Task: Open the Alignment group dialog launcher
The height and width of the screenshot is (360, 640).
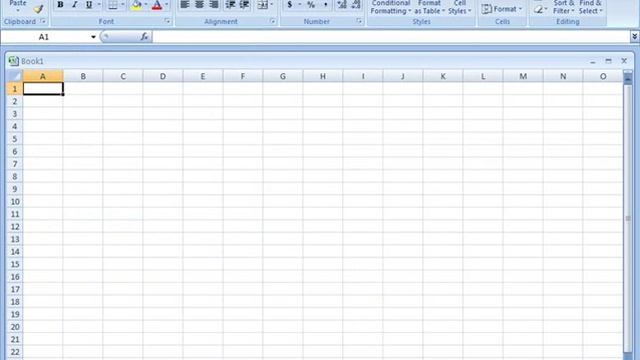Action: [272, 21]
